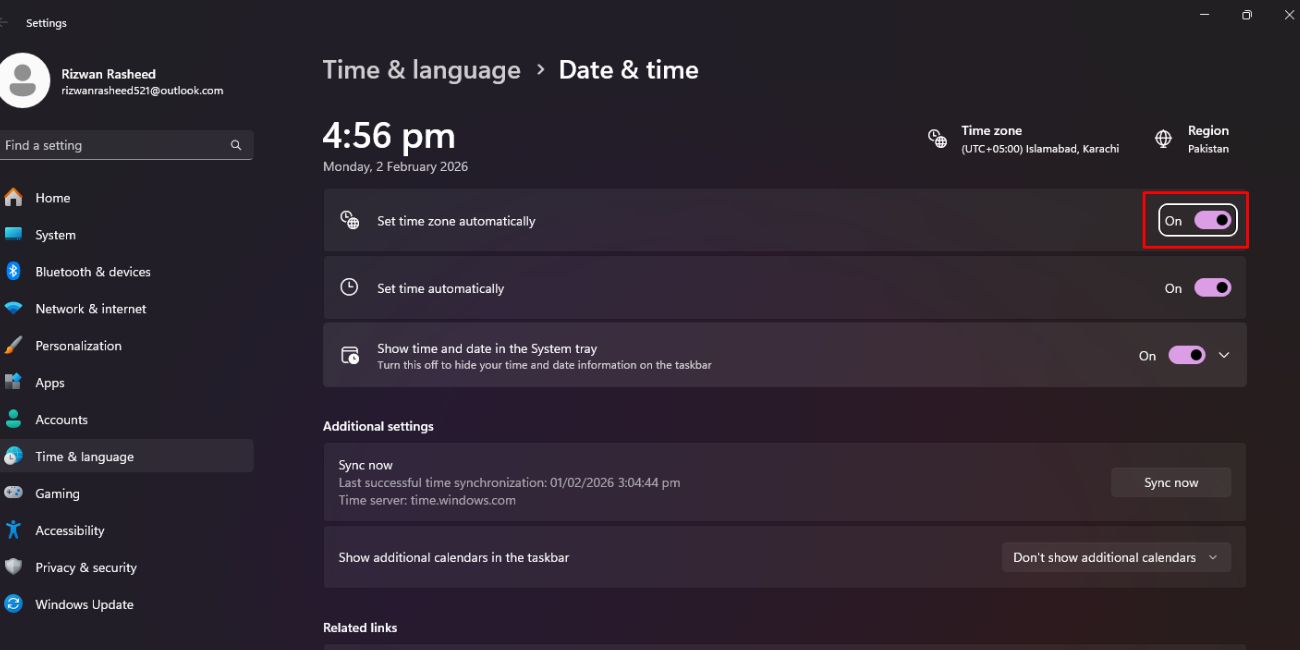The height and width of the screenshot is (650, 1300).
Task: Expand the System tray time and date options
Action: pyautogui.click(x=1224, y=354)
